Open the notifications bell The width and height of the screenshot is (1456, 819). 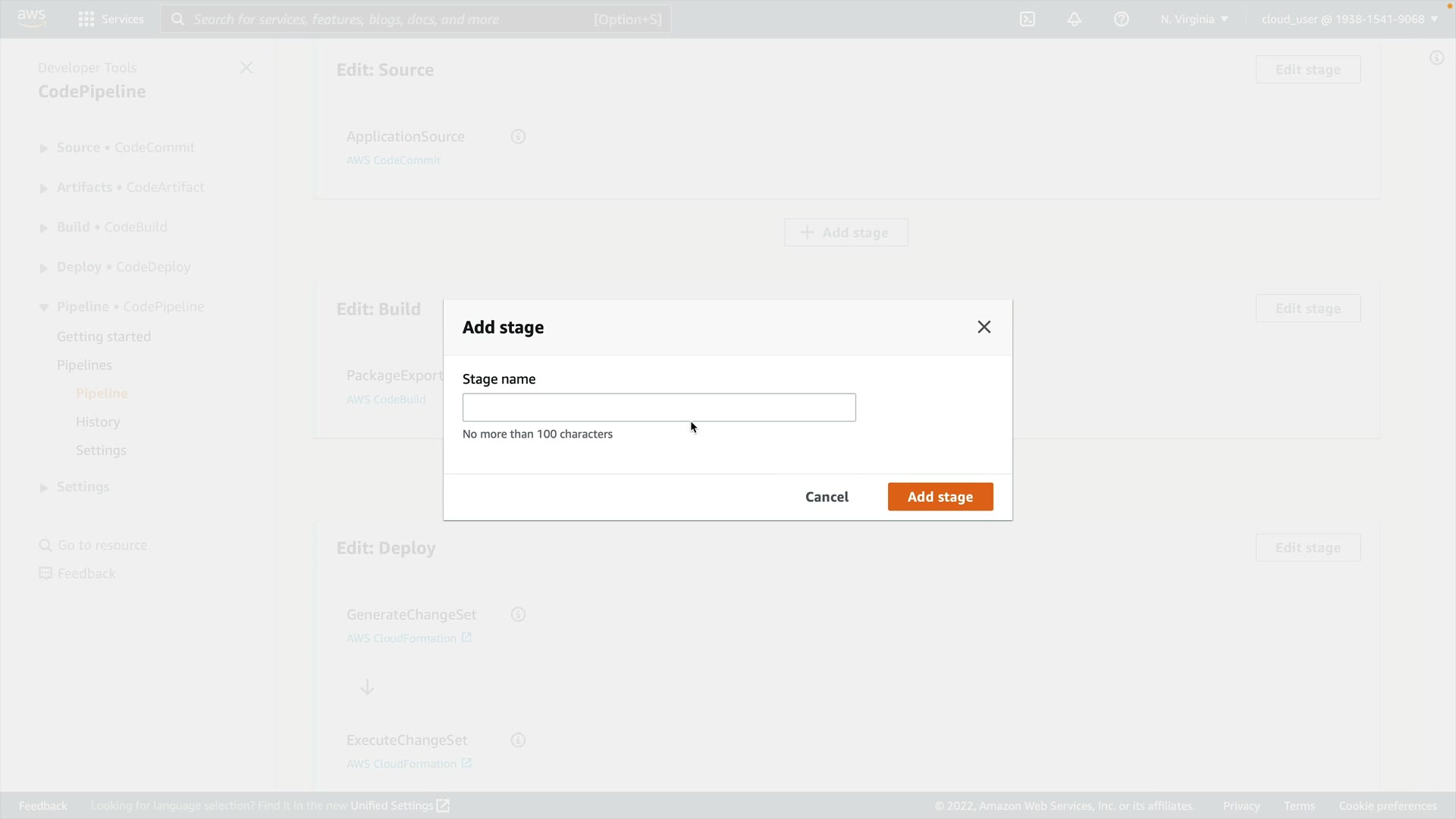pos(1075,19)
